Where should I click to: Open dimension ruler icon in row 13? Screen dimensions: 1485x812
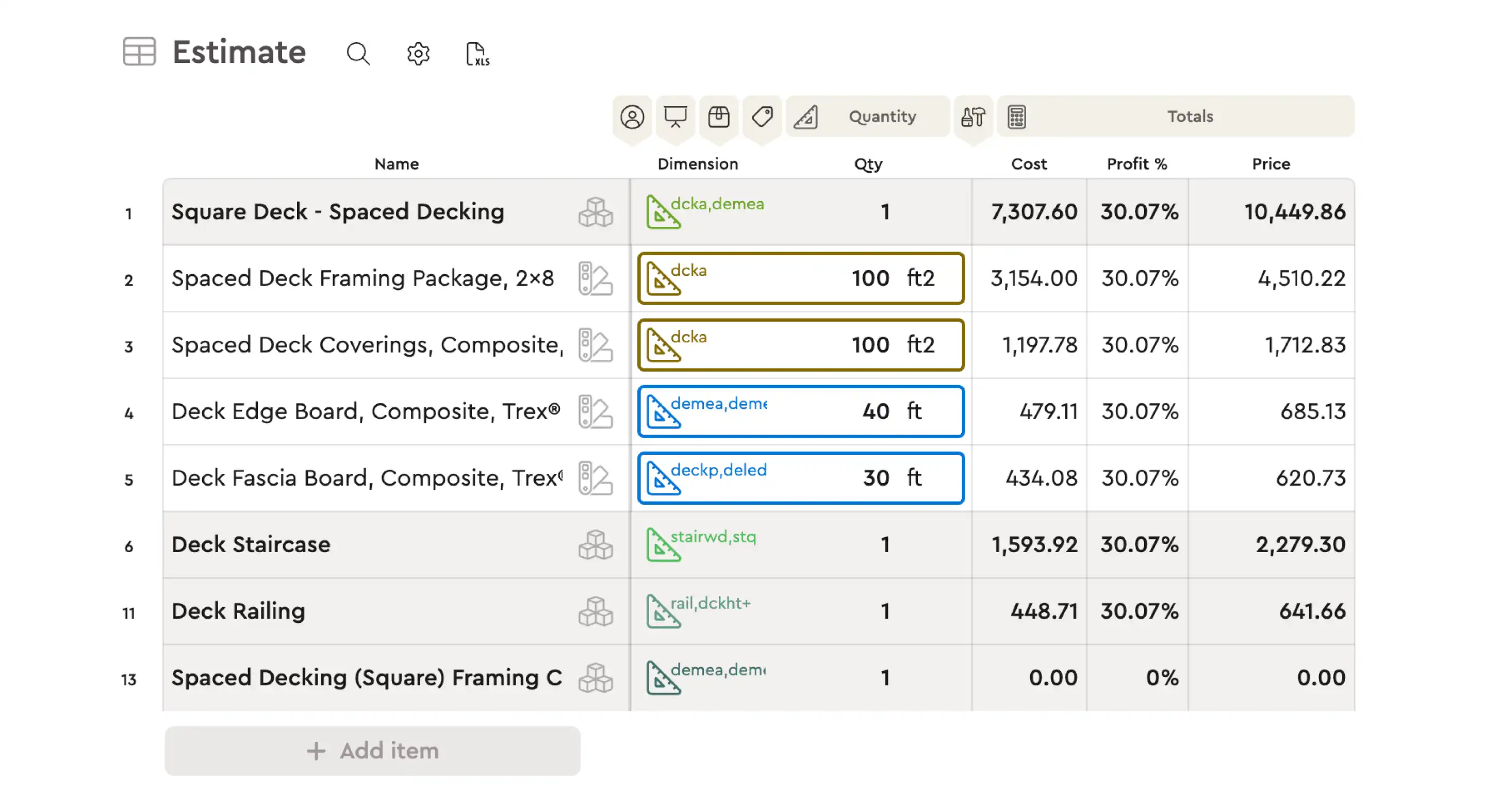[x=663, y=678]
